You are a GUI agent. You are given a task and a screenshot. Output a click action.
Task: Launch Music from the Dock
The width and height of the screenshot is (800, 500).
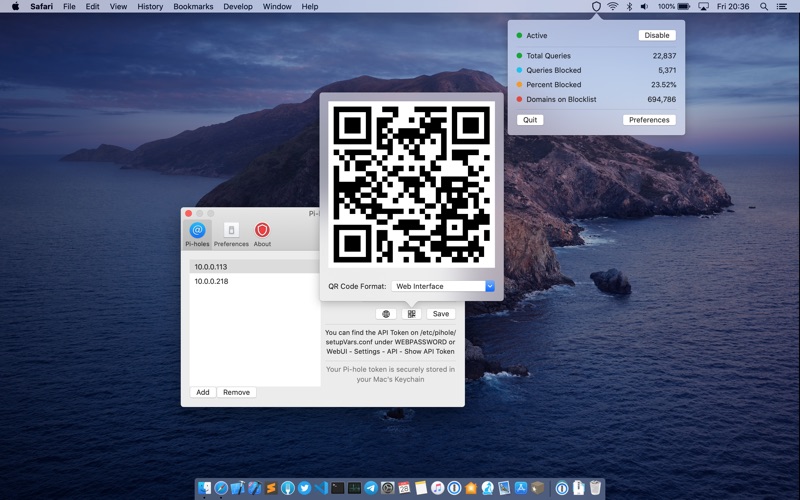coord(437,488)
